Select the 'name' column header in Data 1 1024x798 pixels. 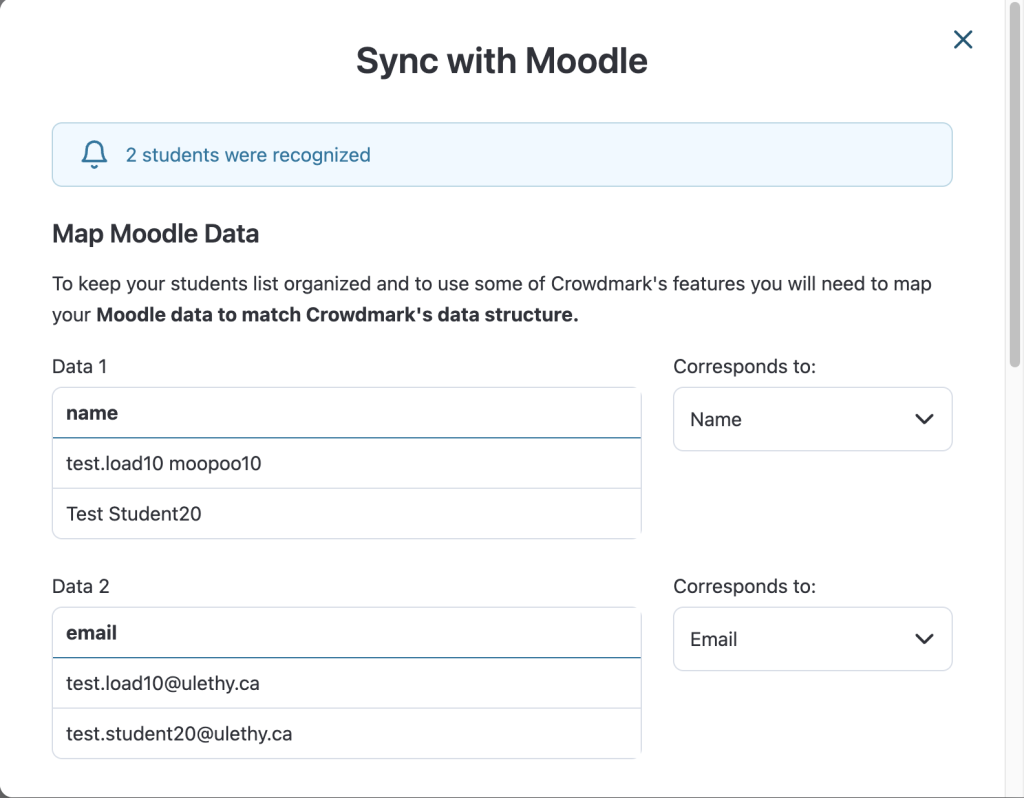[x=347, y=413]
